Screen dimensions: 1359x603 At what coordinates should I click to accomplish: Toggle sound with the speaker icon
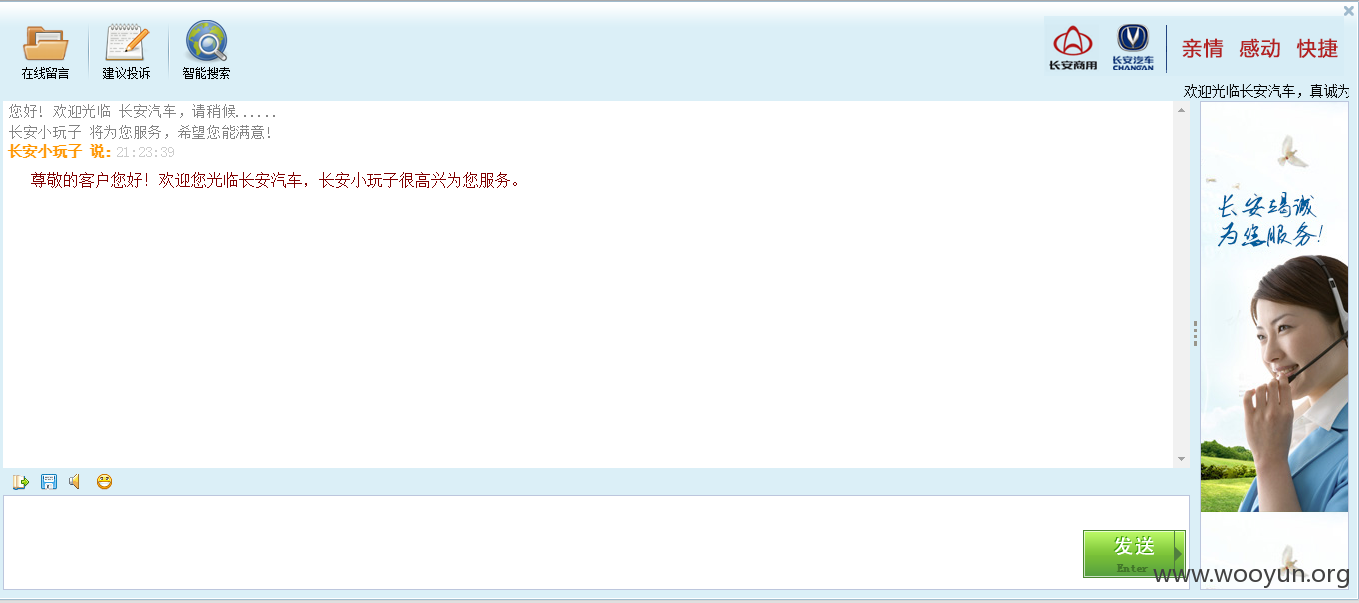click(x=75, y=482)
